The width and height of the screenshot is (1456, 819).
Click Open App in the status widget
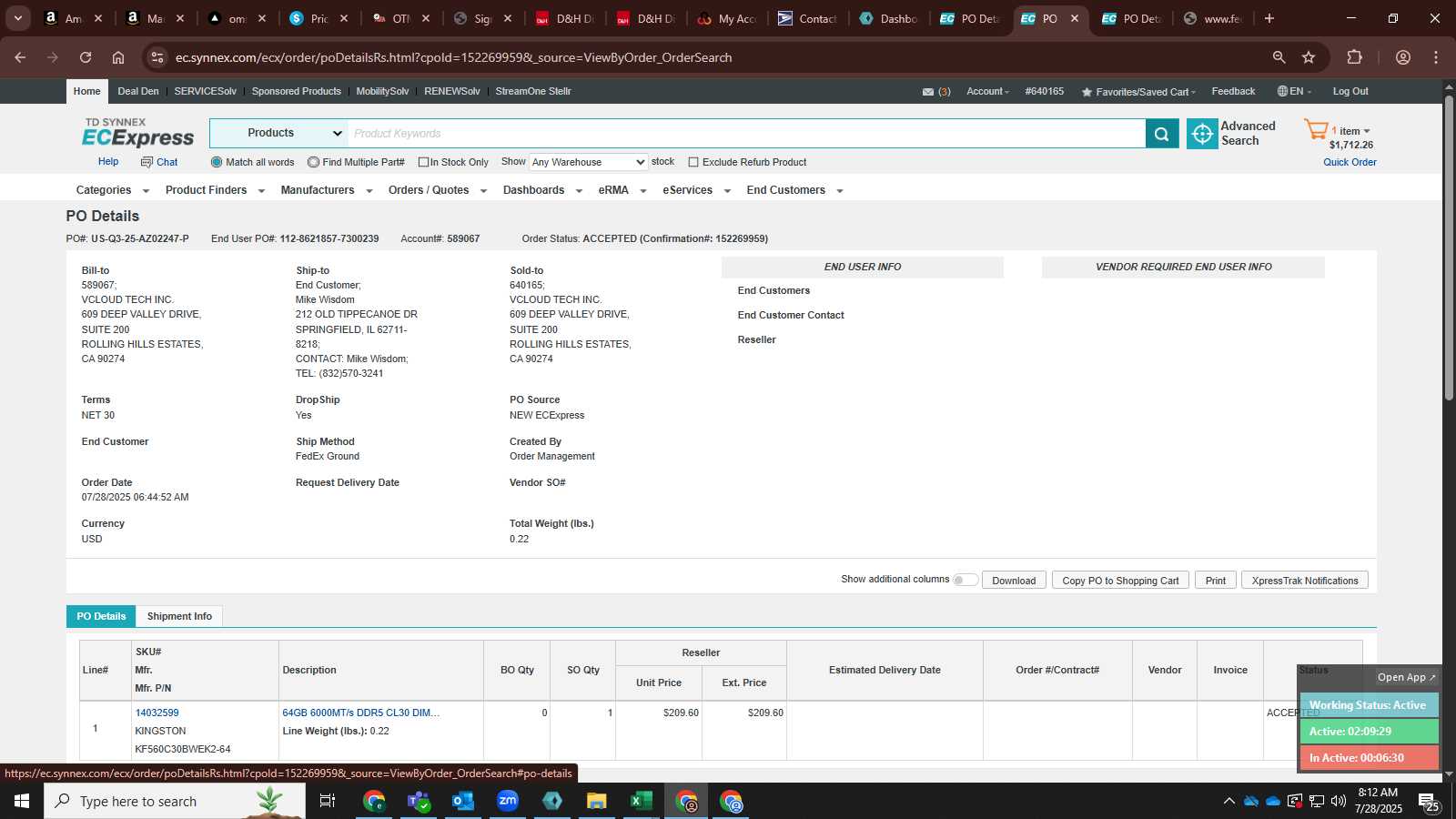click(x=1406, y=677)
